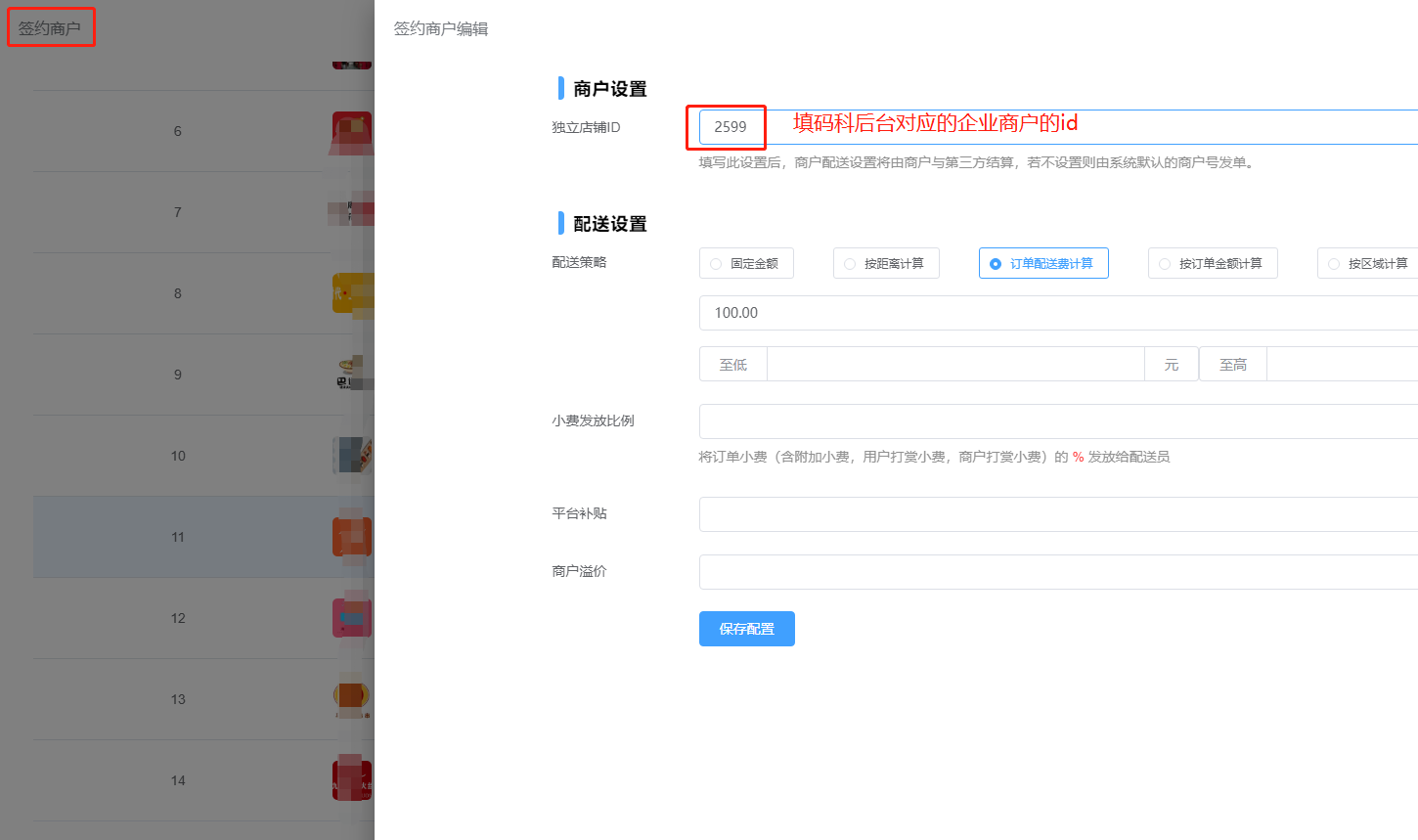Click the orange merchant icon in row 11
This screenshot has width=1418, height=840.
354,536
